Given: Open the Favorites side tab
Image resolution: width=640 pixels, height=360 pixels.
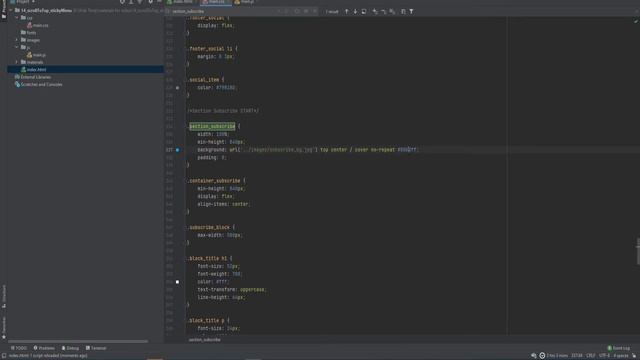Looking at the screenshot, I should click(x=4, y=328).
